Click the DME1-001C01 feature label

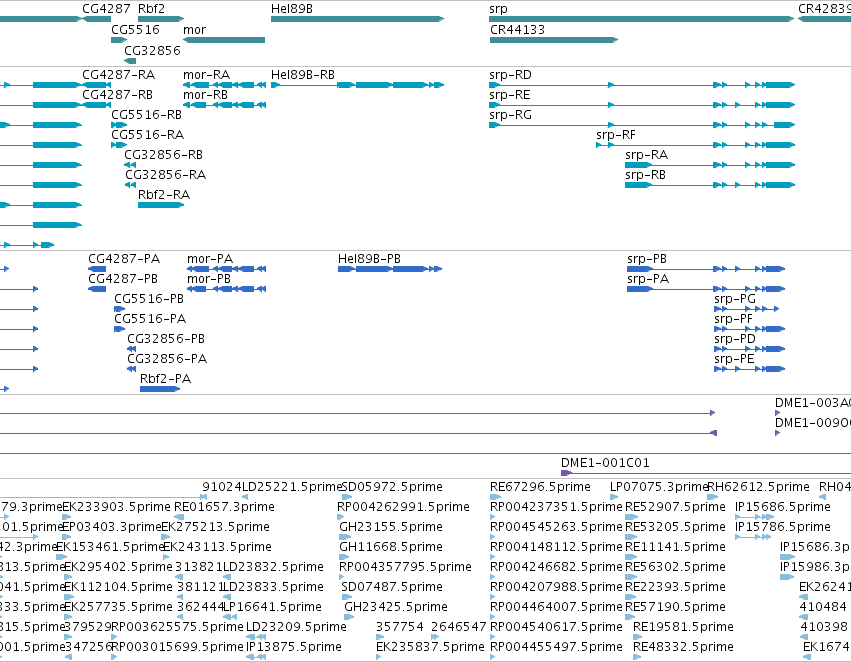click(x=605, y=463)
